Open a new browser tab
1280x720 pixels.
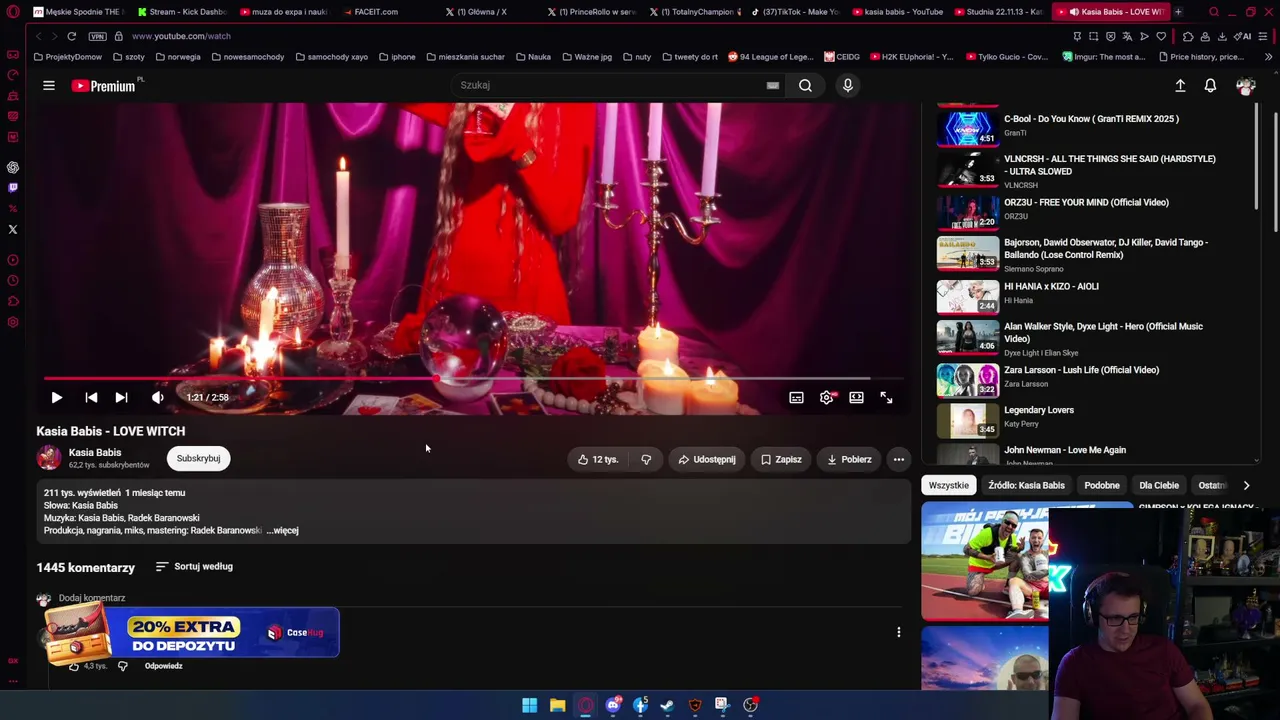1178,12
